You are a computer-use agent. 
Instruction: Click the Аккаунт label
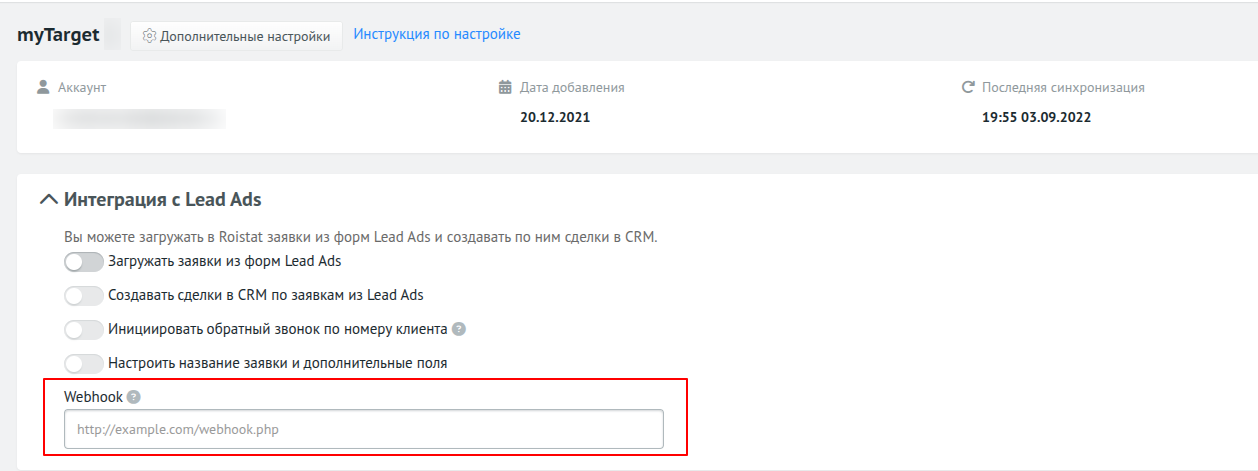(82, 87)
